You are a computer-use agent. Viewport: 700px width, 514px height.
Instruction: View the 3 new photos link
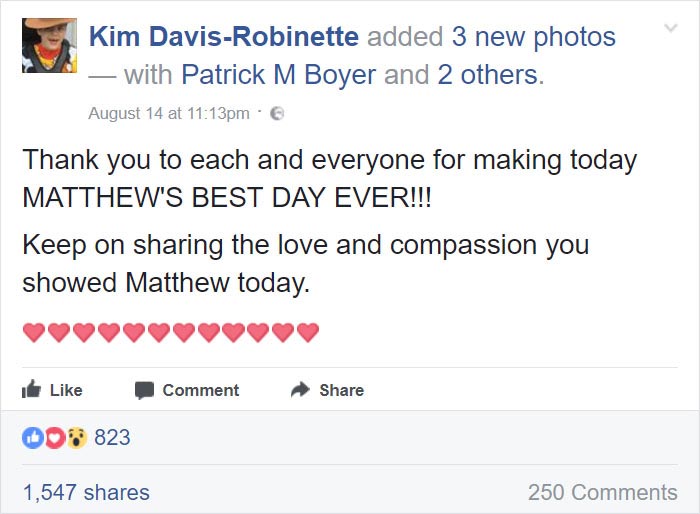click(x=533, y=38)
